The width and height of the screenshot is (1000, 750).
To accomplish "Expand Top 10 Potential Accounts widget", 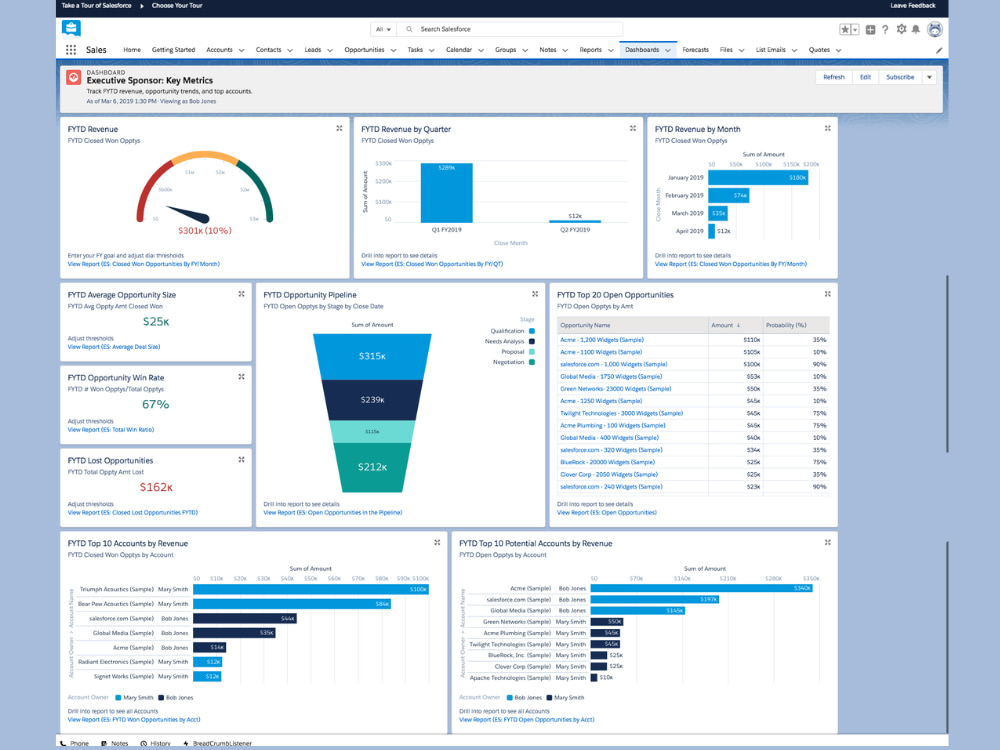I will (x=827, y=543).
